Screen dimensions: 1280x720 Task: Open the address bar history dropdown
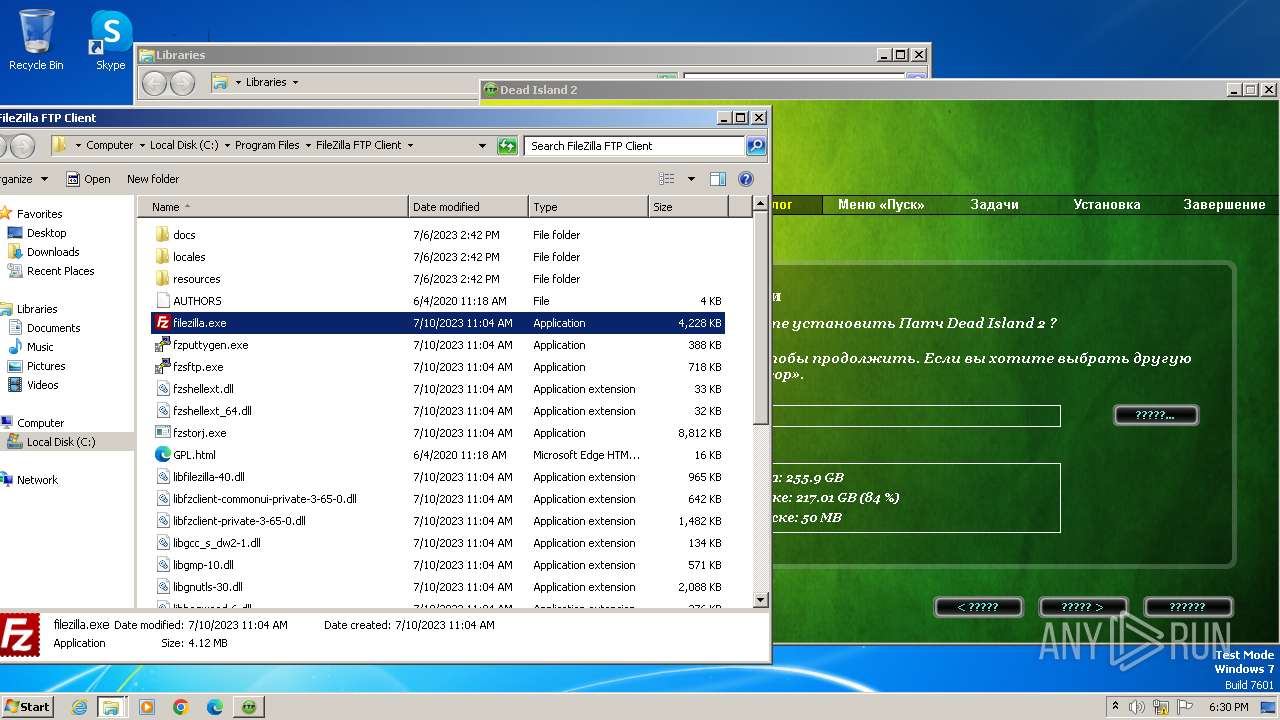tap(483, 145)
